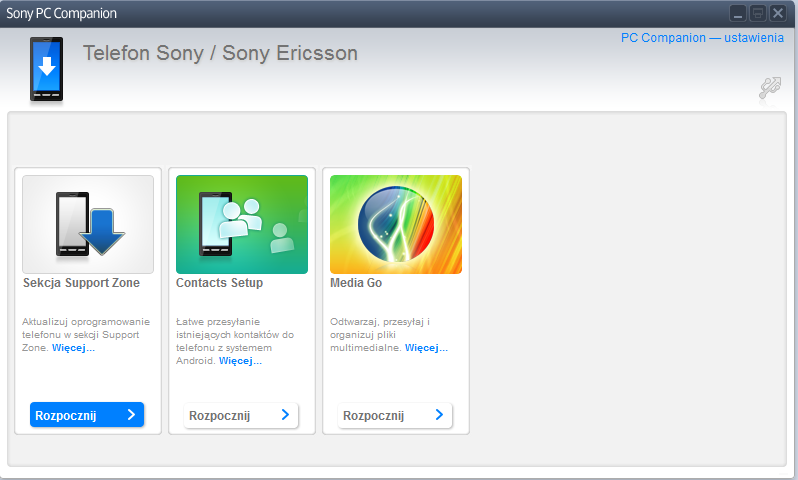Viewport: 798px width, 480px height.
Task: Maximize the Sony PC Companion window
Action: (758, 13)
